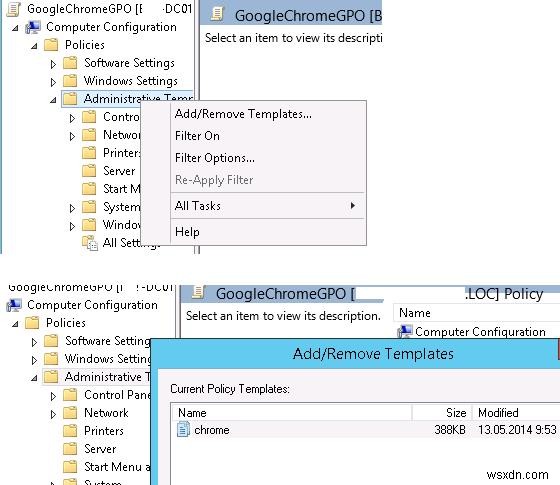
Task: Click Computer Configuration icon in context-menu tree
Action: [x=33, y=27]
